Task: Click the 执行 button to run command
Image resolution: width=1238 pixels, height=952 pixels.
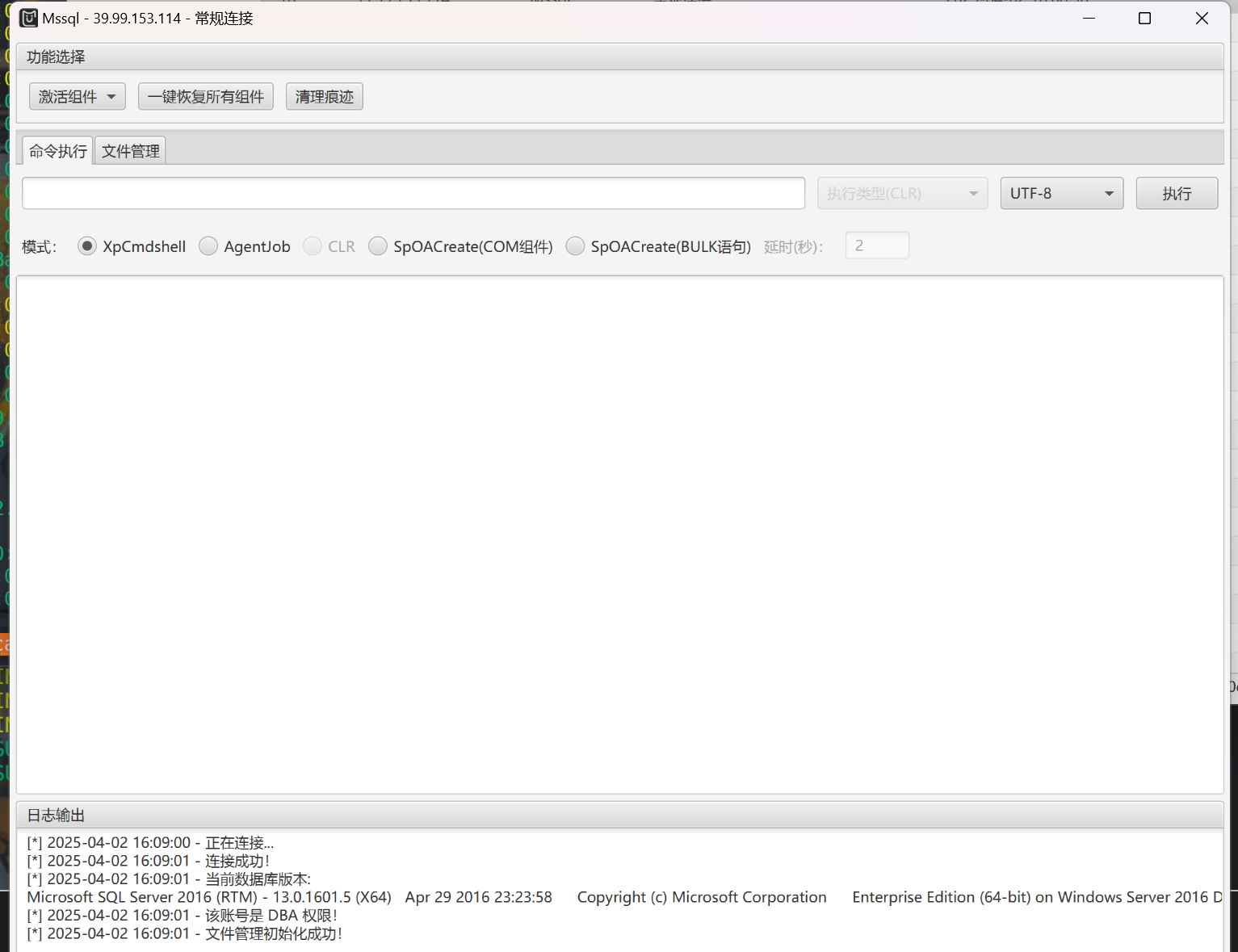Action: (x=1177, y=194)
